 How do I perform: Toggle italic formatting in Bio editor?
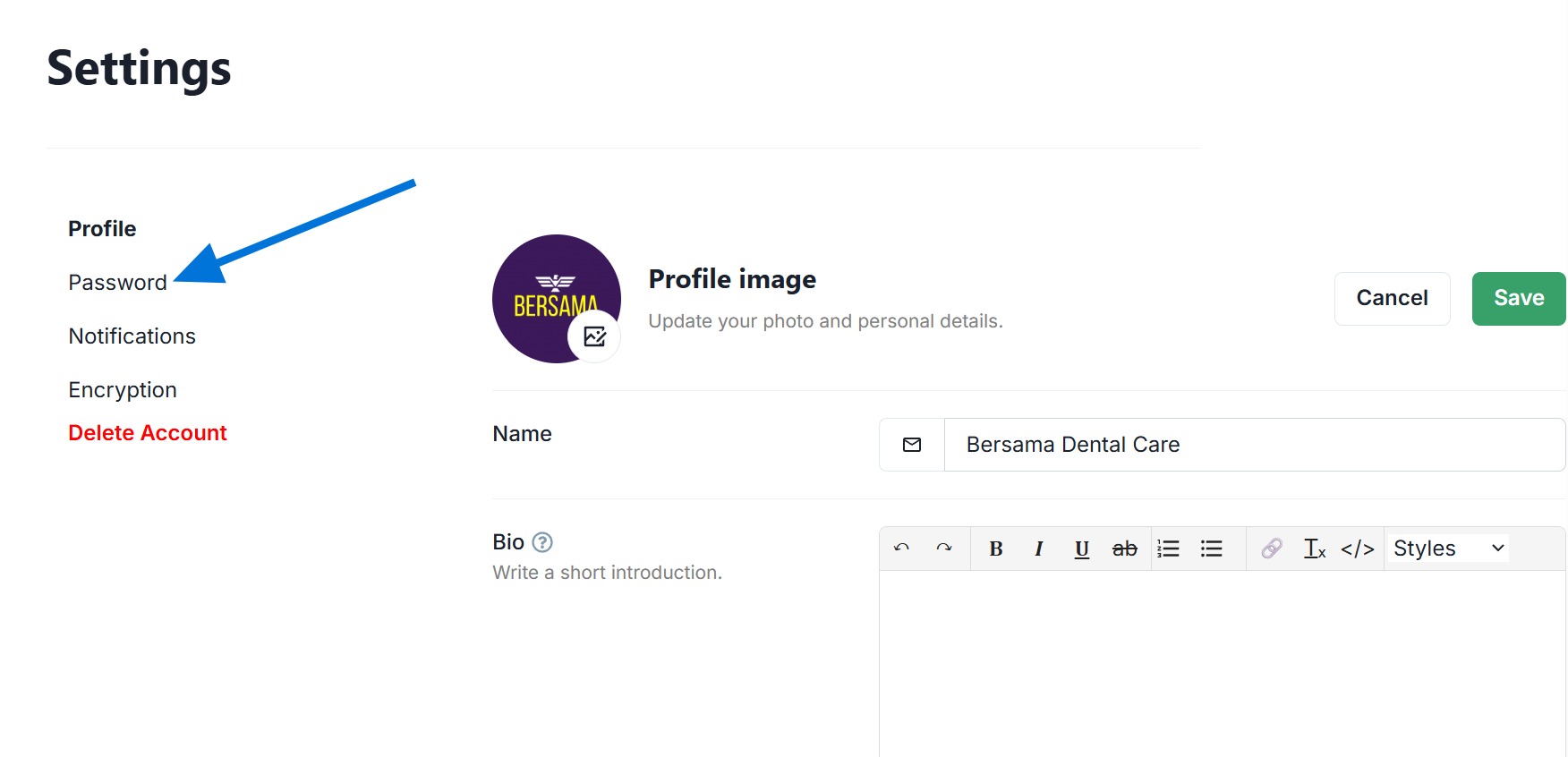1038,549
